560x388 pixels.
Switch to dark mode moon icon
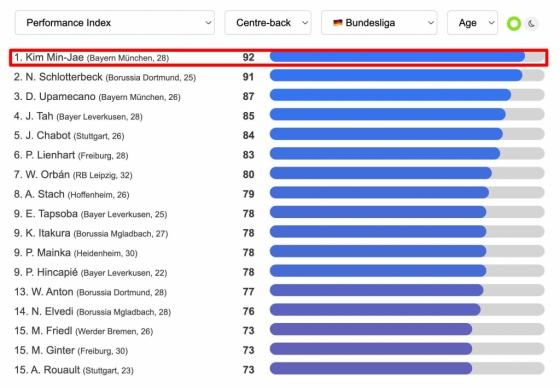click(531, 24)
